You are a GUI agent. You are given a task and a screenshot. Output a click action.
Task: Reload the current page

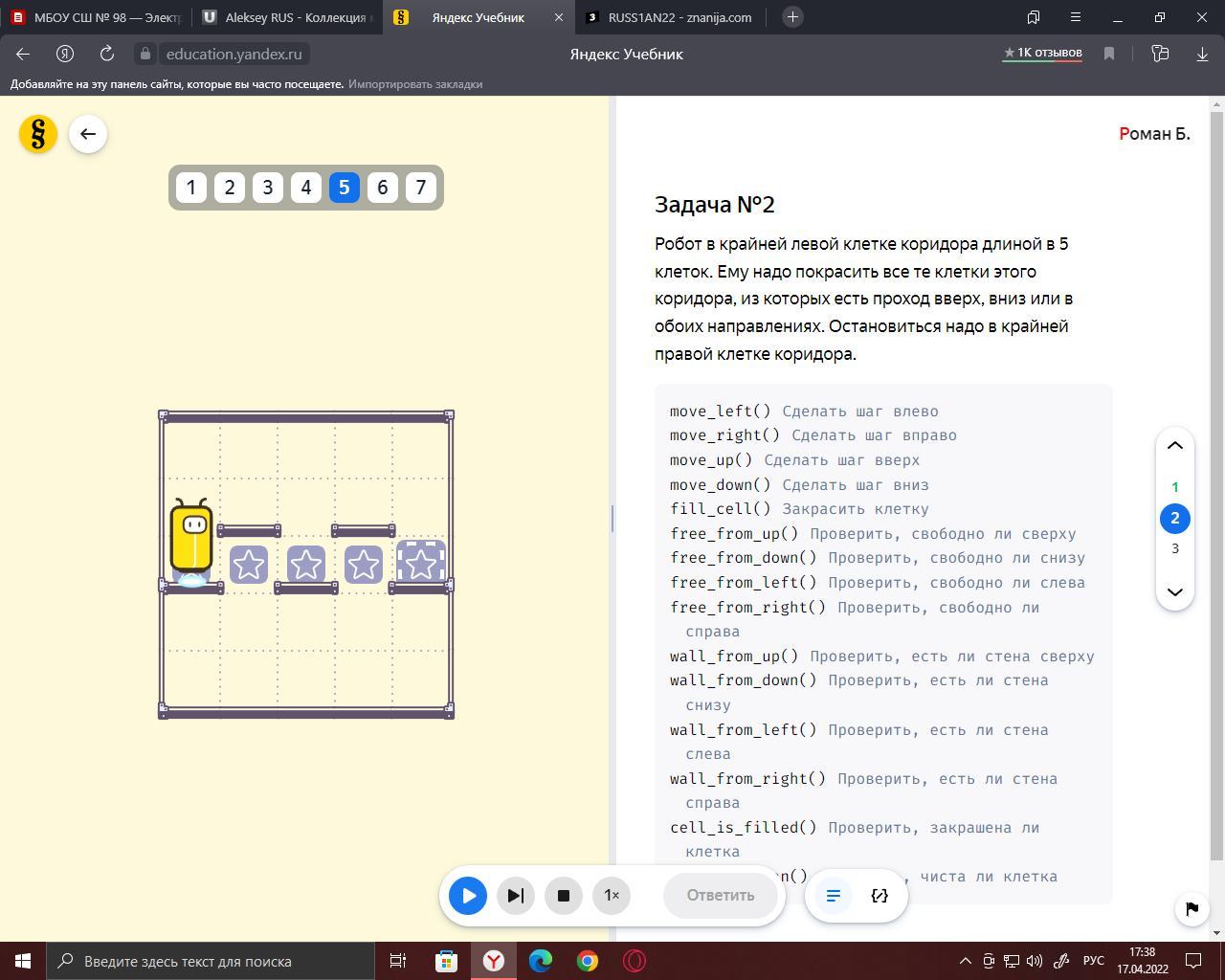coord(107,54)
